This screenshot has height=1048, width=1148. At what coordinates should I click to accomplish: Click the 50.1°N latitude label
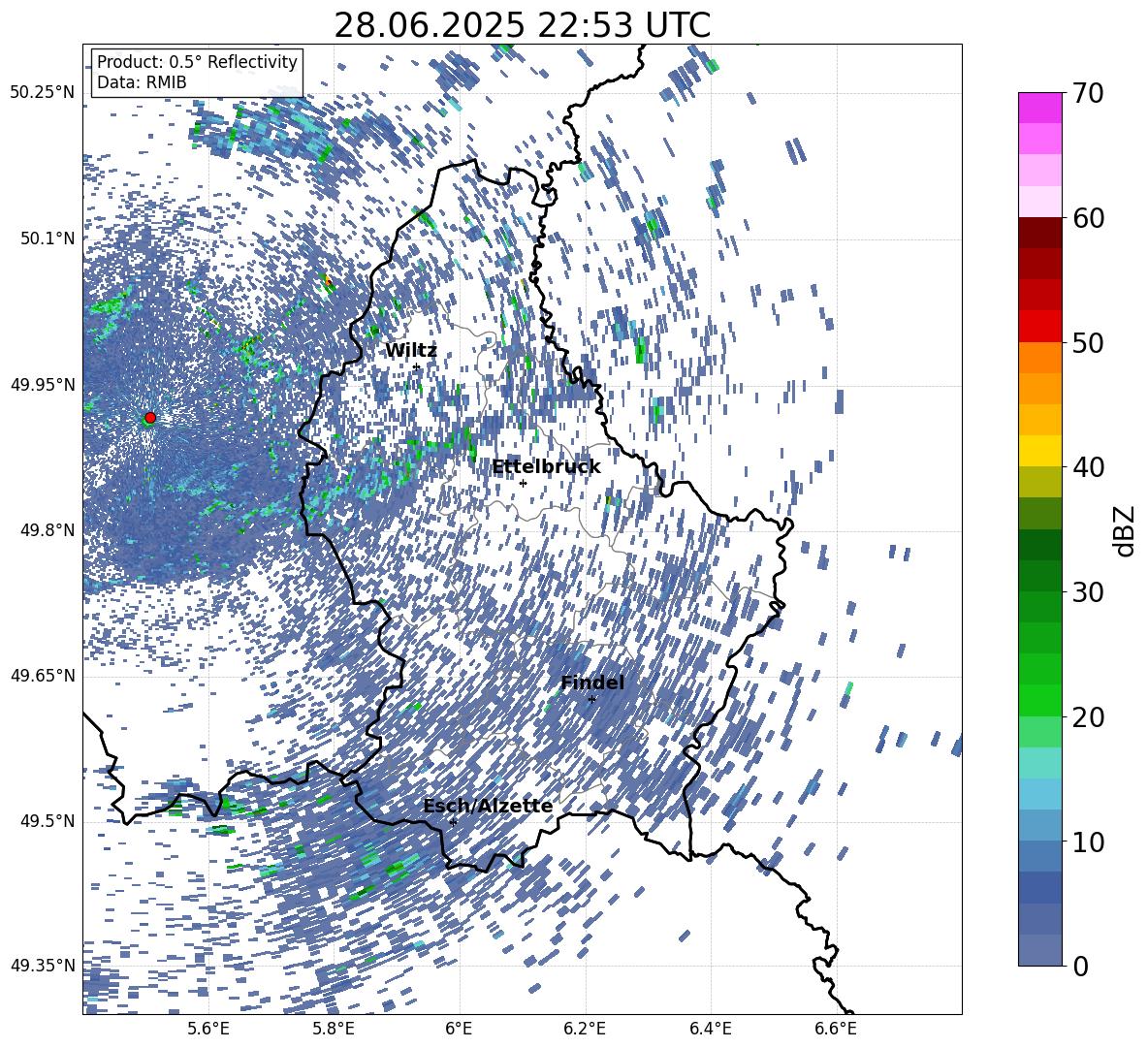point(47,238)
